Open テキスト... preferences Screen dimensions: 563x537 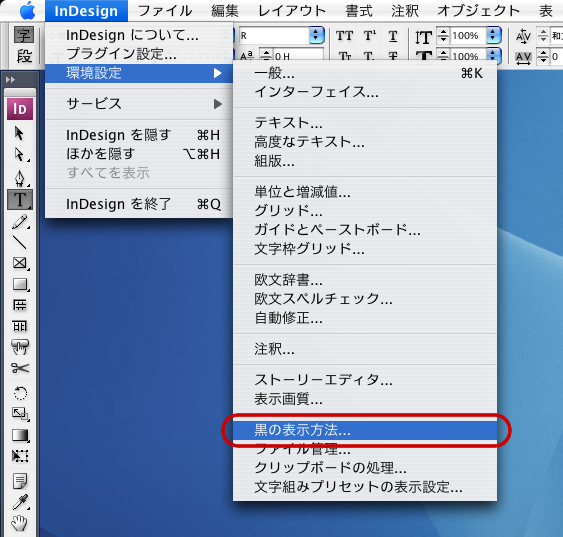(x=365, y=123)
